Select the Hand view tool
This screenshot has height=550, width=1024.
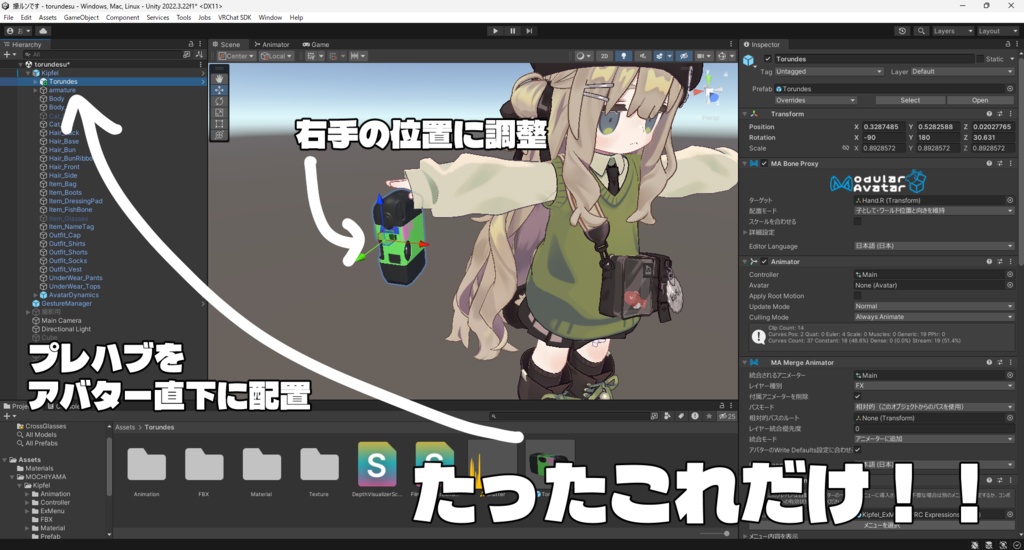pyautogui.click(x=219, y=78)
